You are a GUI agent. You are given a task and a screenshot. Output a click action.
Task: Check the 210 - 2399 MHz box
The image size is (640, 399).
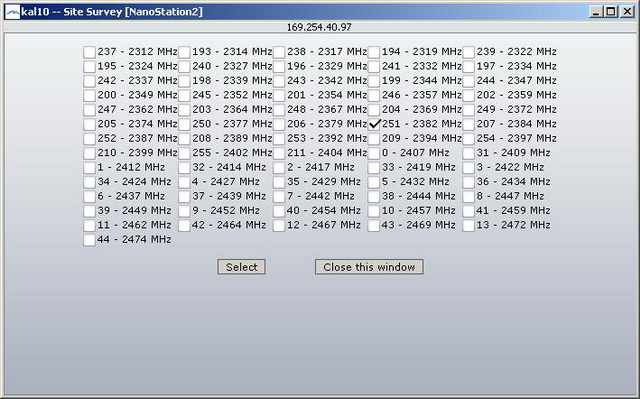click(89, 153)
